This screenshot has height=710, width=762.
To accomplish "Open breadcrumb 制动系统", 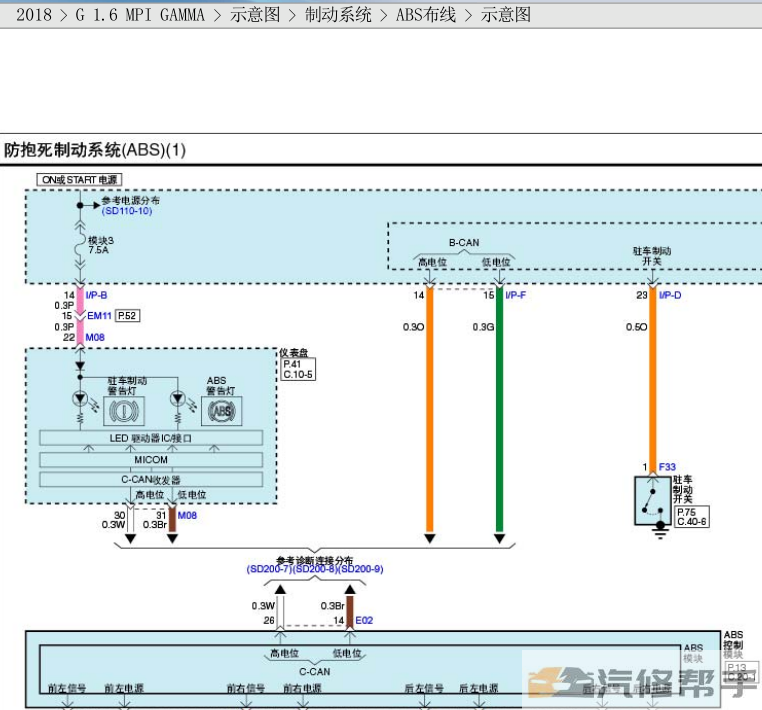I will [x=338, y=15].
